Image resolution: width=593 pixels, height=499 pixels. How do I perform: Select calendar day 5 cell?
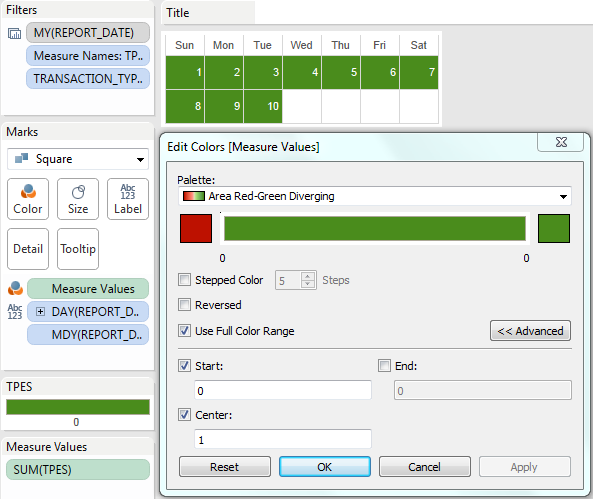341,73
